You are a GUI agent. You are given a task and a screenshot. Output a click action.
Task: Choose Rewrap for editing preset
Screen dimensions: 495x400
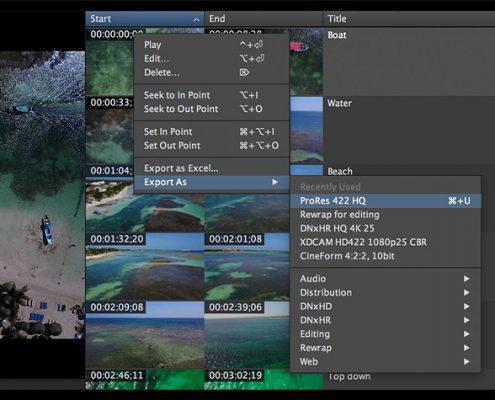[x=385, y=215]
